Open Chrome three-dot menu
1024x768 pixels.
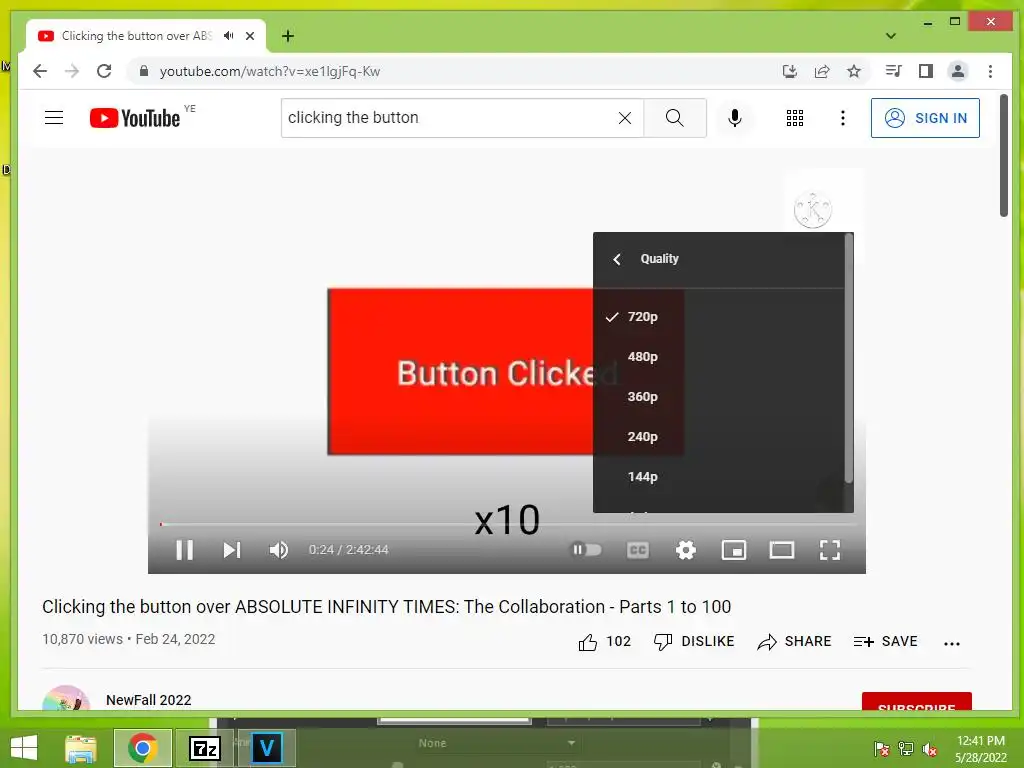[x=990, y=71]
